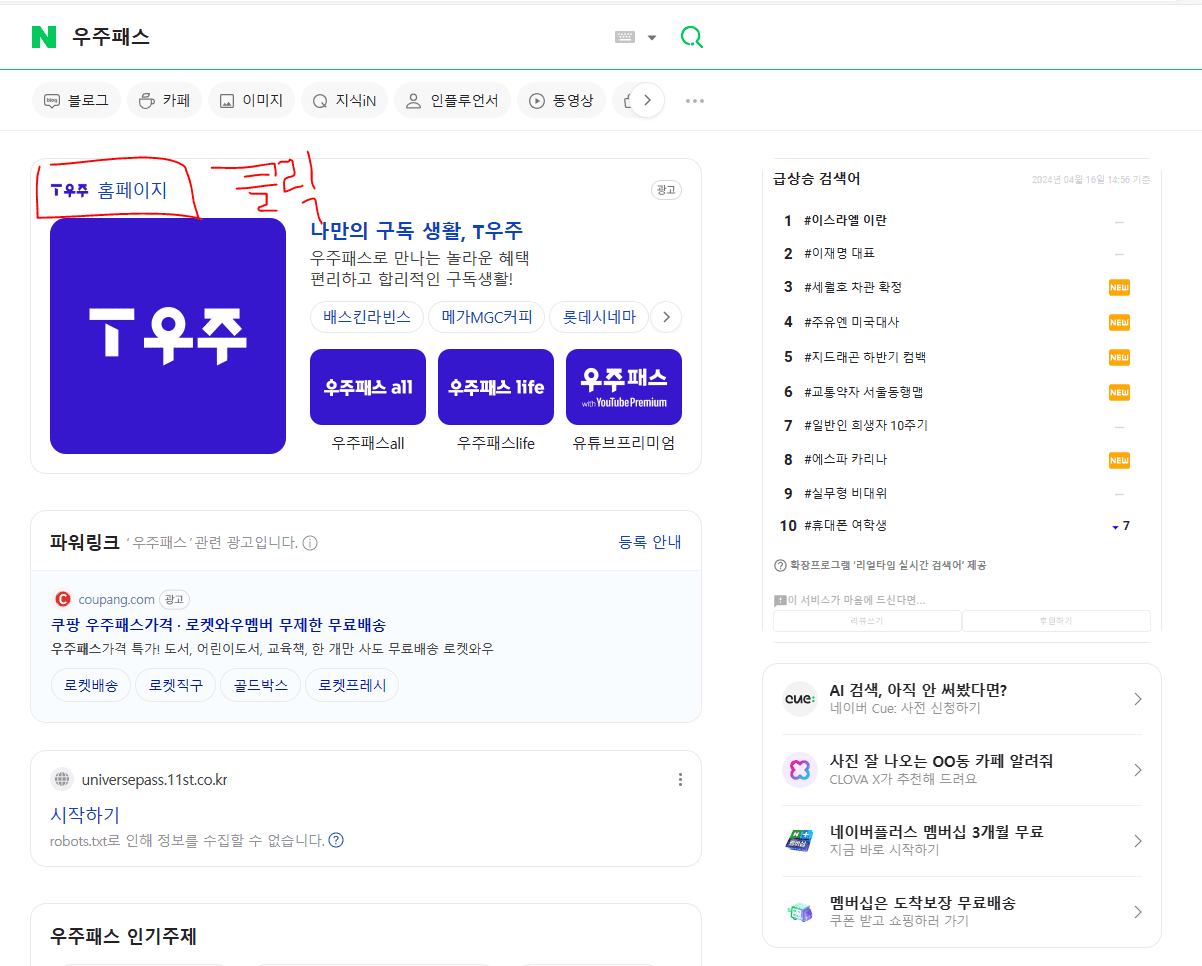Open the 우주패스 life thumbnail
Image resolution: width=1202 pixels, height=966 pixels.
coord(496,387)
